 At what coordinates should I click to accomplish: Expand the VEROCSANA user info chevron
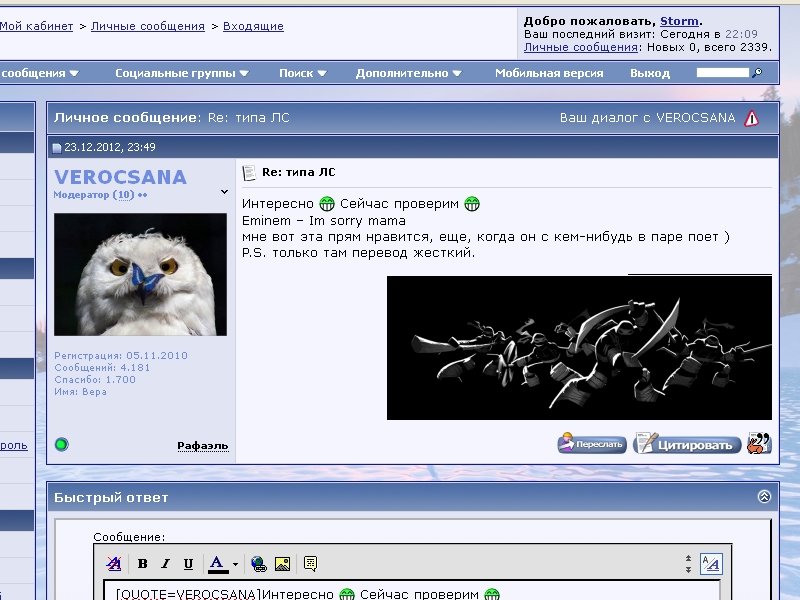[224, 192]
